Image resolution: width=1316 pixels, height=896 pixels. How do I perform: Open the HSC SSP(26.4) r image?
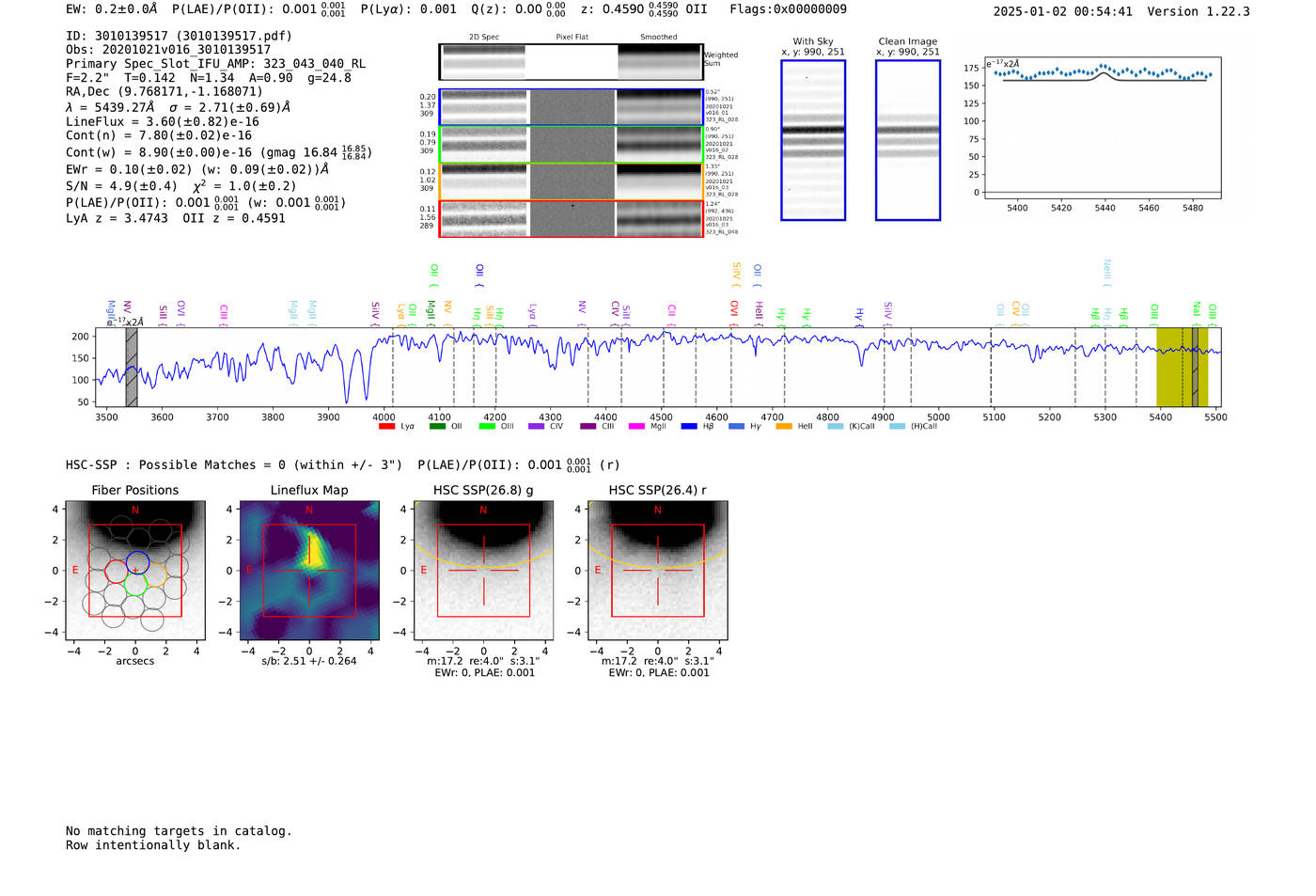(x=658, y=571)
